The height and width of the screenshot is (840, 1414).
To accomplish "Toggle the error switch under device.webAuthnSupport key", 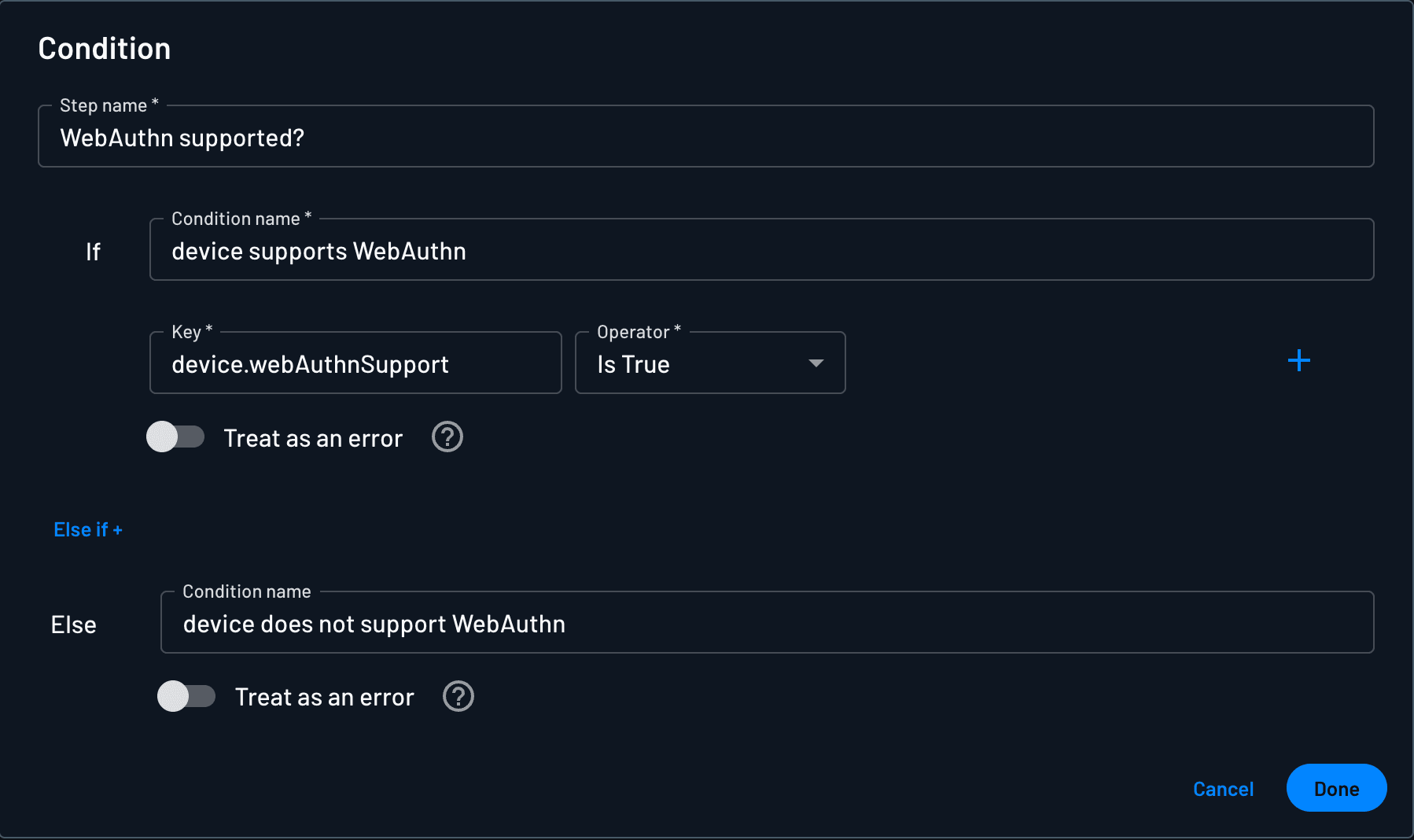I will click(x=175, y=437).
